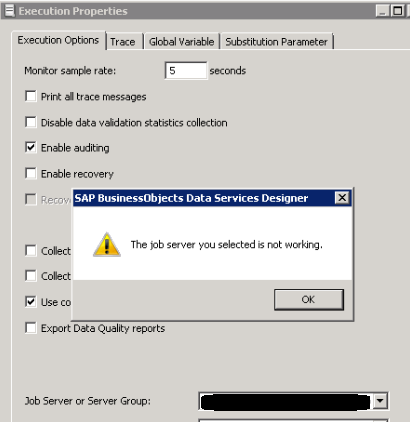Close the SAP BusinessObjects dialog
Image resolution: width=410 pixels, height=422 pixels.
point(342,198)
